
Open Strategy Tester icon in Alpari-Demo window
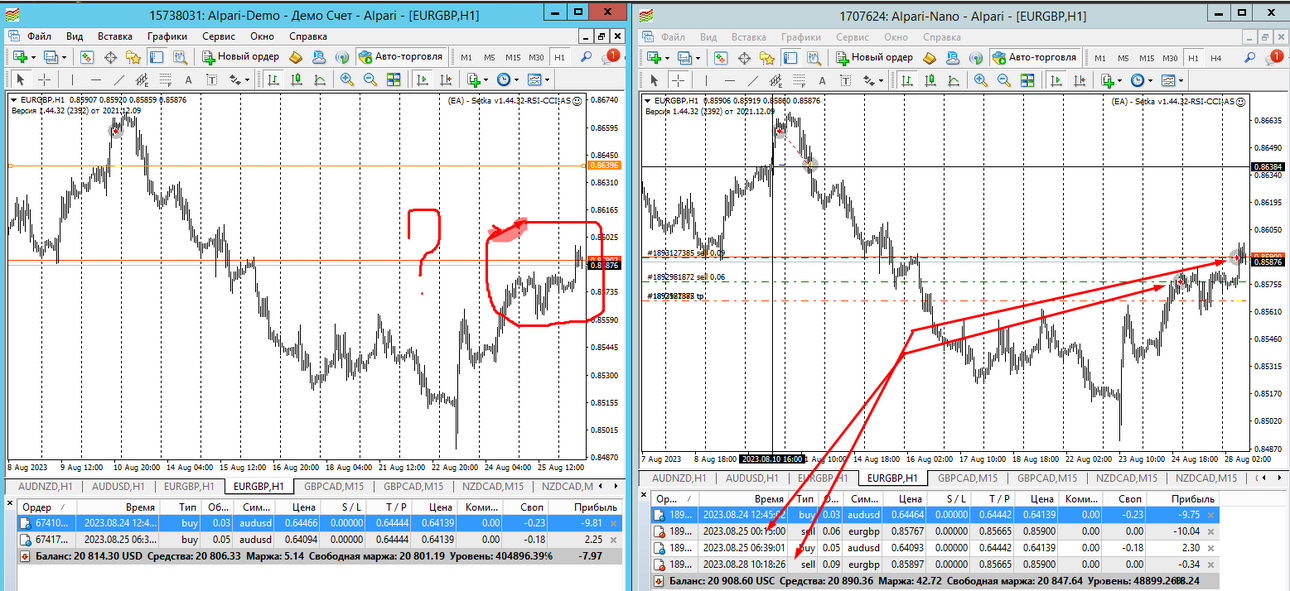pyautogui.click(x=180, y=56)
